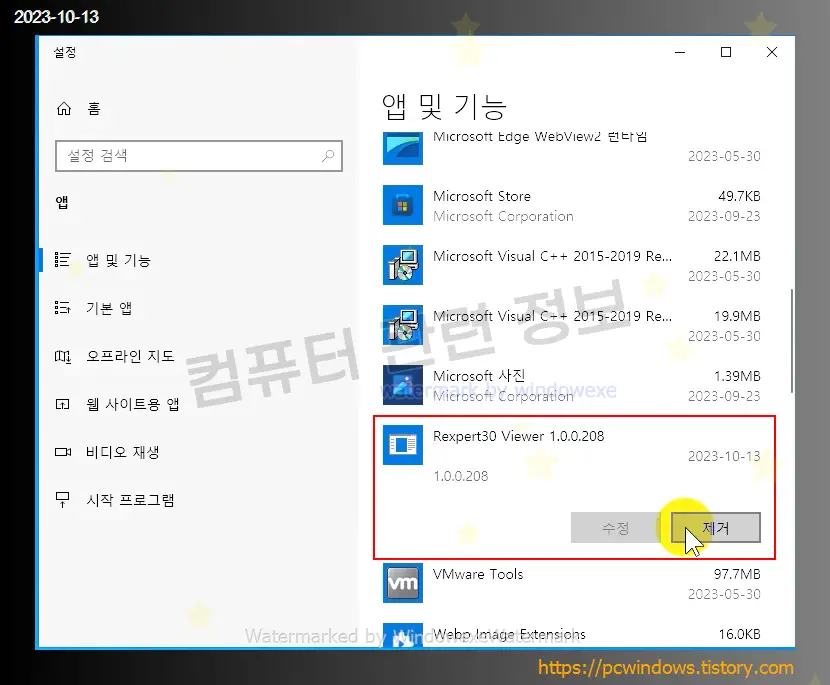Click the Rexpert30 install date 2023-10-13
The height and width of the screenshot is (685, 830).
(724, 456)
